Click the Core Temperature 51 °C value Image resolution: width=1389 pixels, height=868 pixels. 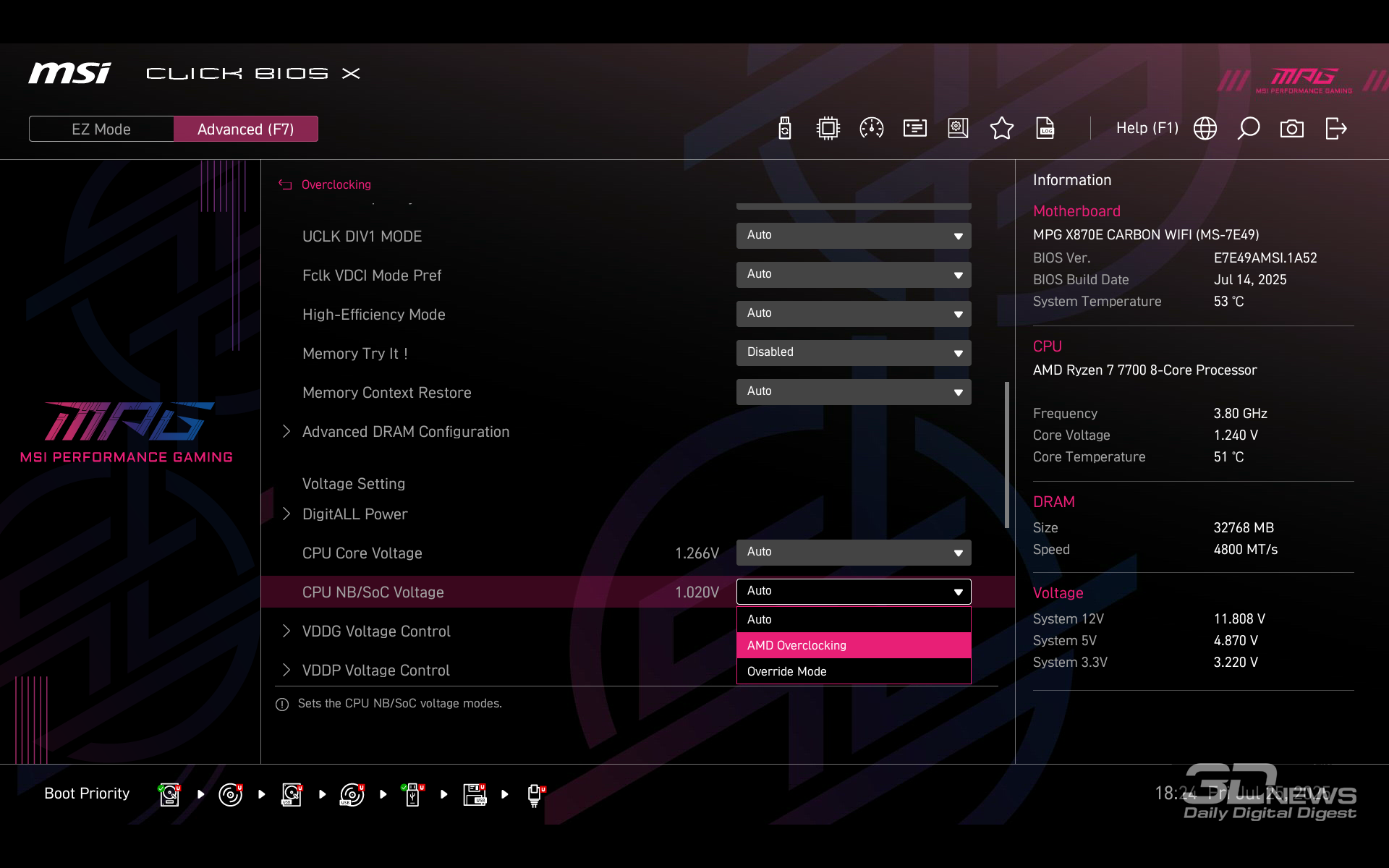1228,457
